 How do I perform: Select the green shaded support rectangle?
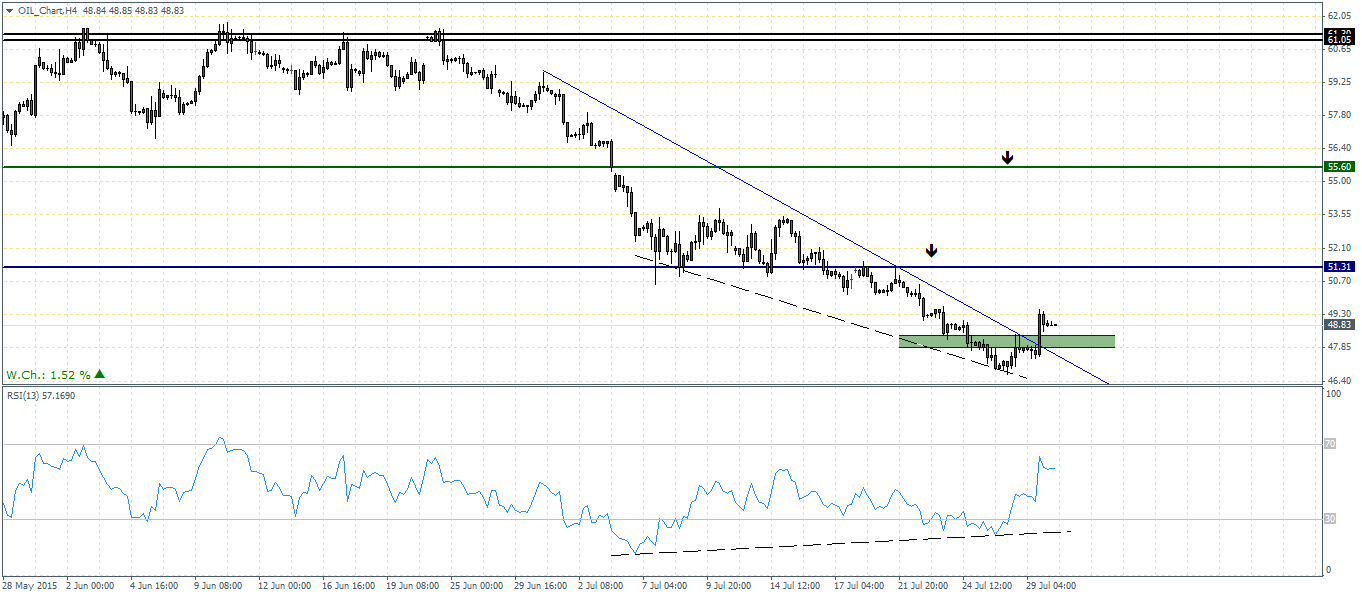1006,341
